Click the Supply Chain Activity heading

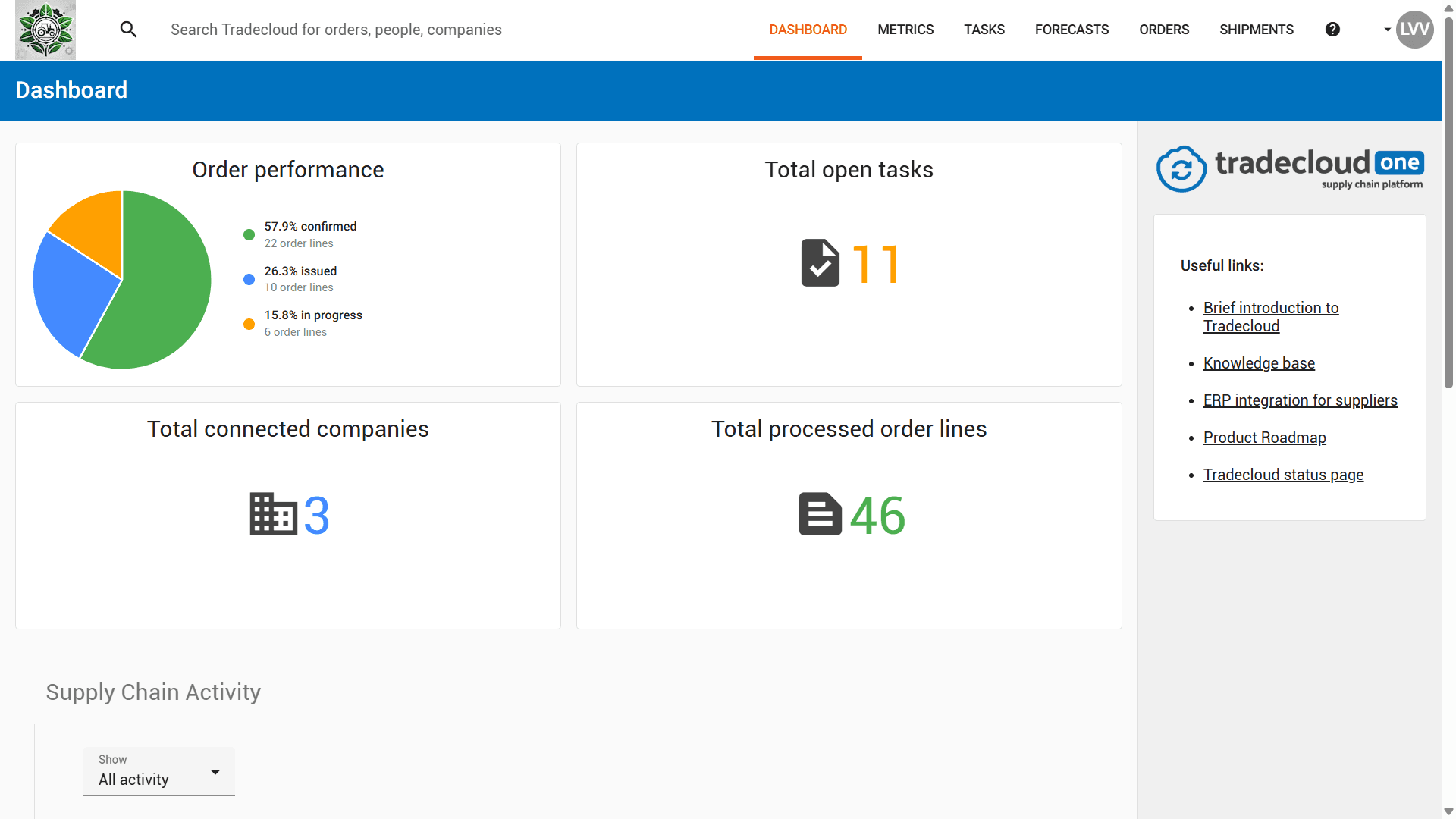[153, 692]
